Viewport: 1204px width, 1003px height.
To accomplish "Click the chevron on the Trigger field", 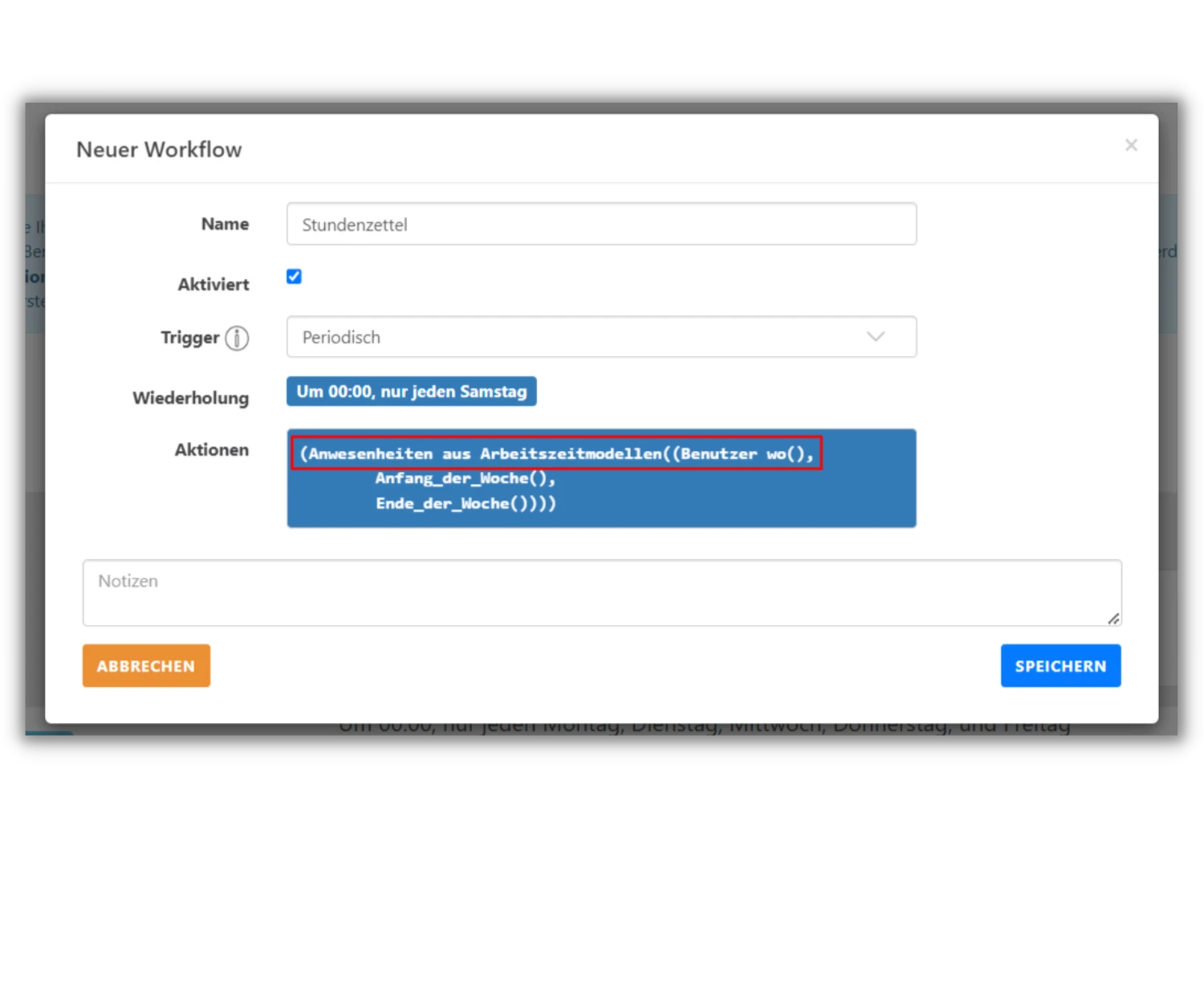I will tap(875, 337).
